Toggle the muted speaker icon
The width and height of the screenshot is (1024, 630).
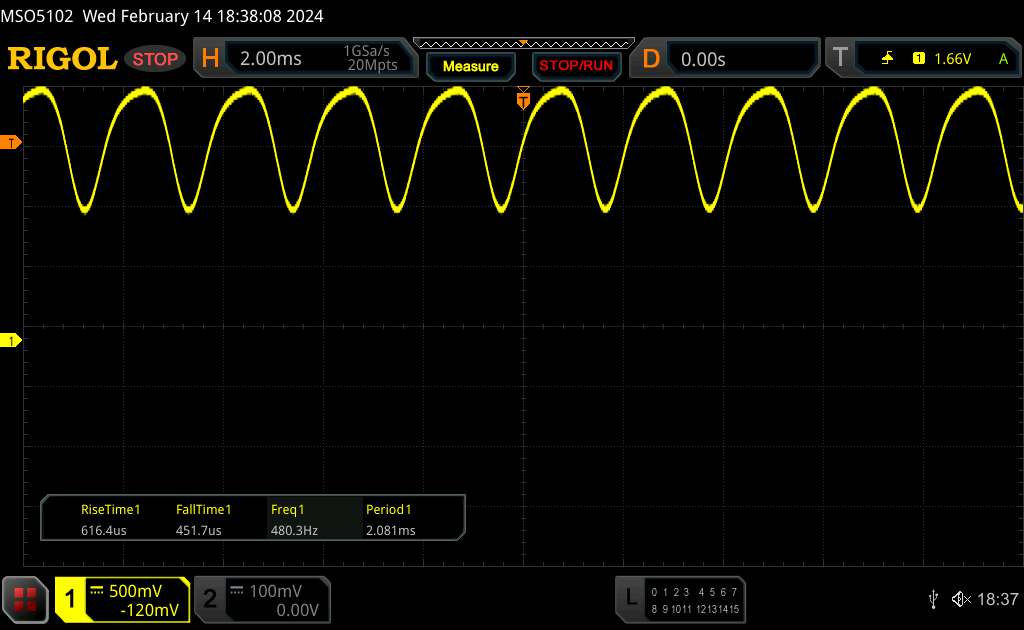tap(961, 599)
